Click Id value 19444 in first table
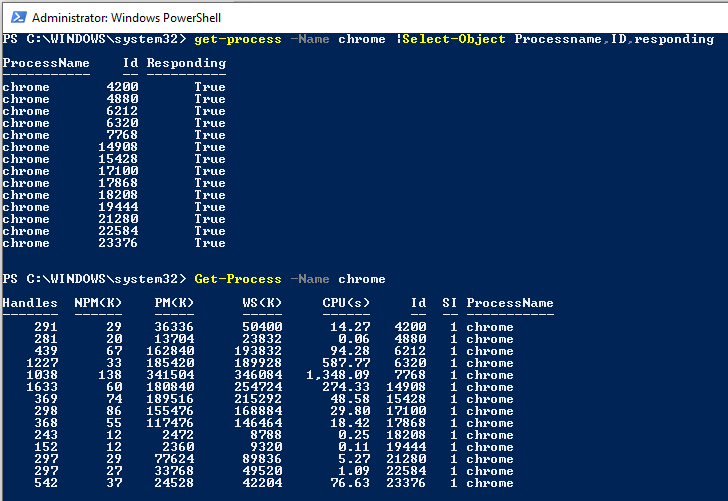This screenshot has width=728, height=501. [x=118, y=207]
